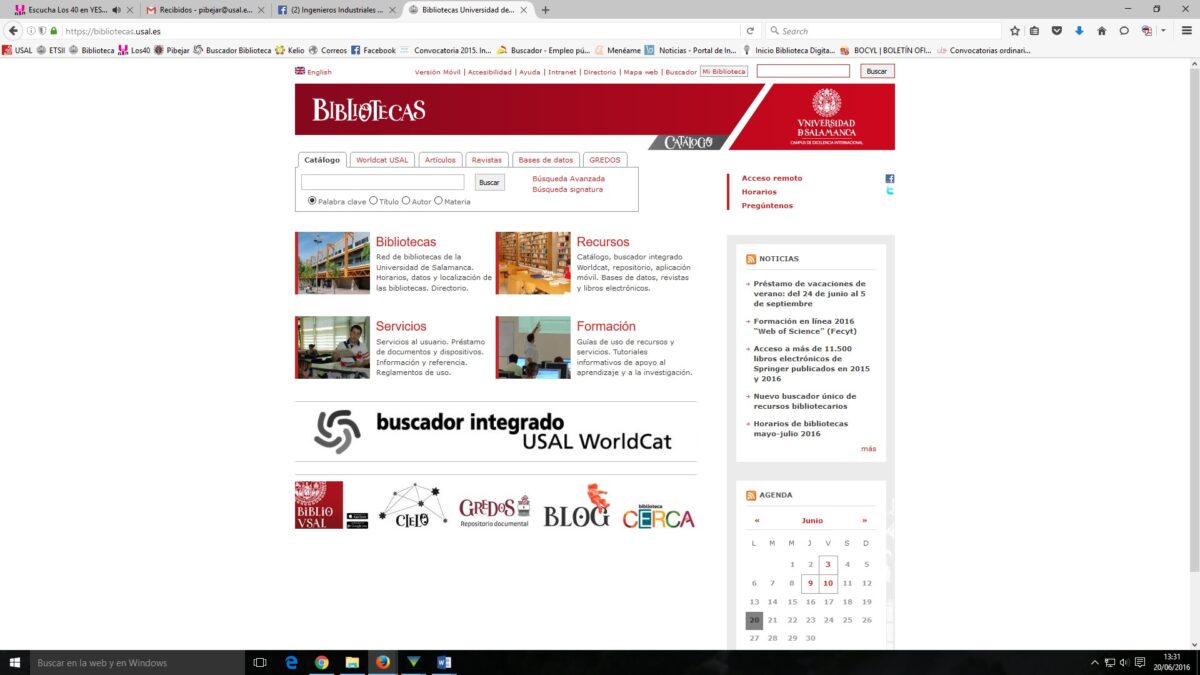Click the catalog search text field
Image resolution: width=1200 pixels, height=675 pixels.
tap(383, 183)
